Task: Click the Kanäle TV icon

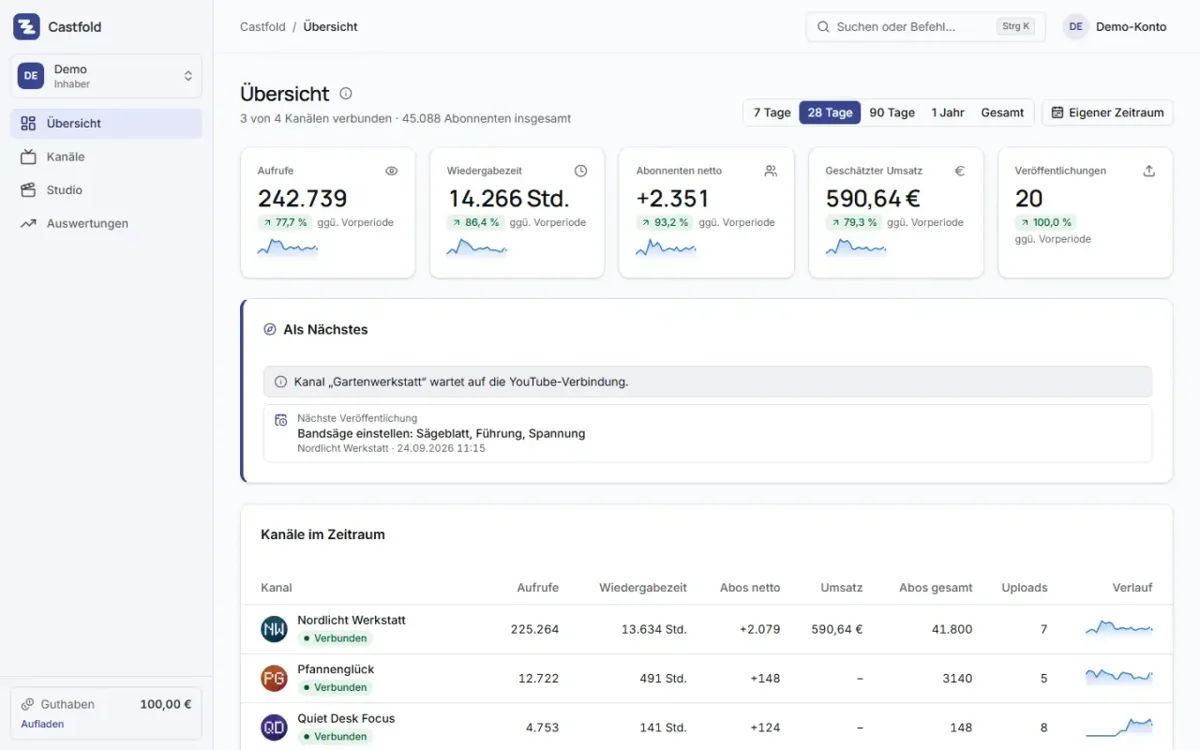Action: [28, 157]
